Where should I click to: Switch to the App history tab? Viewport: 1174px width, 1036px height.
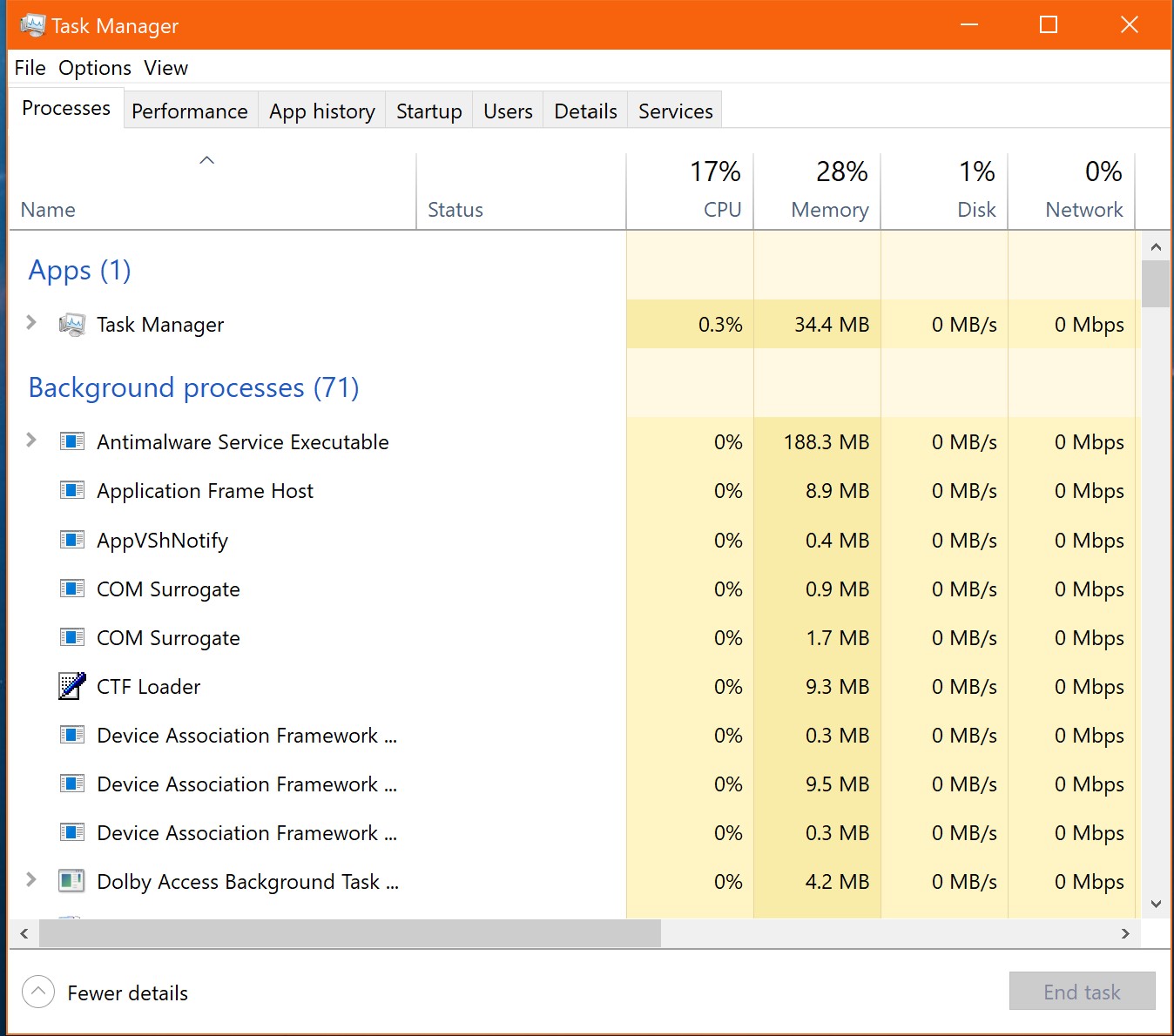[322, 111]
